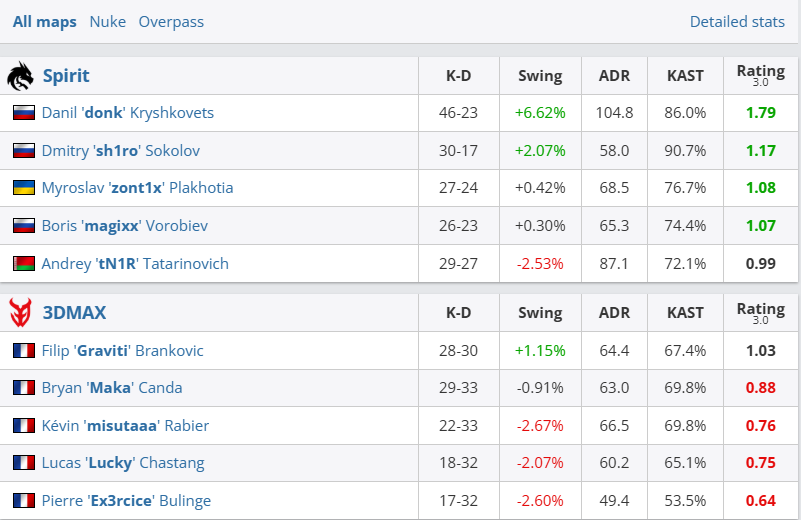The height and width of the screenshot is (520, 801).
Task: Open Lucas 'Lucky' Chastang player page
Action: [x=123, y=463]
